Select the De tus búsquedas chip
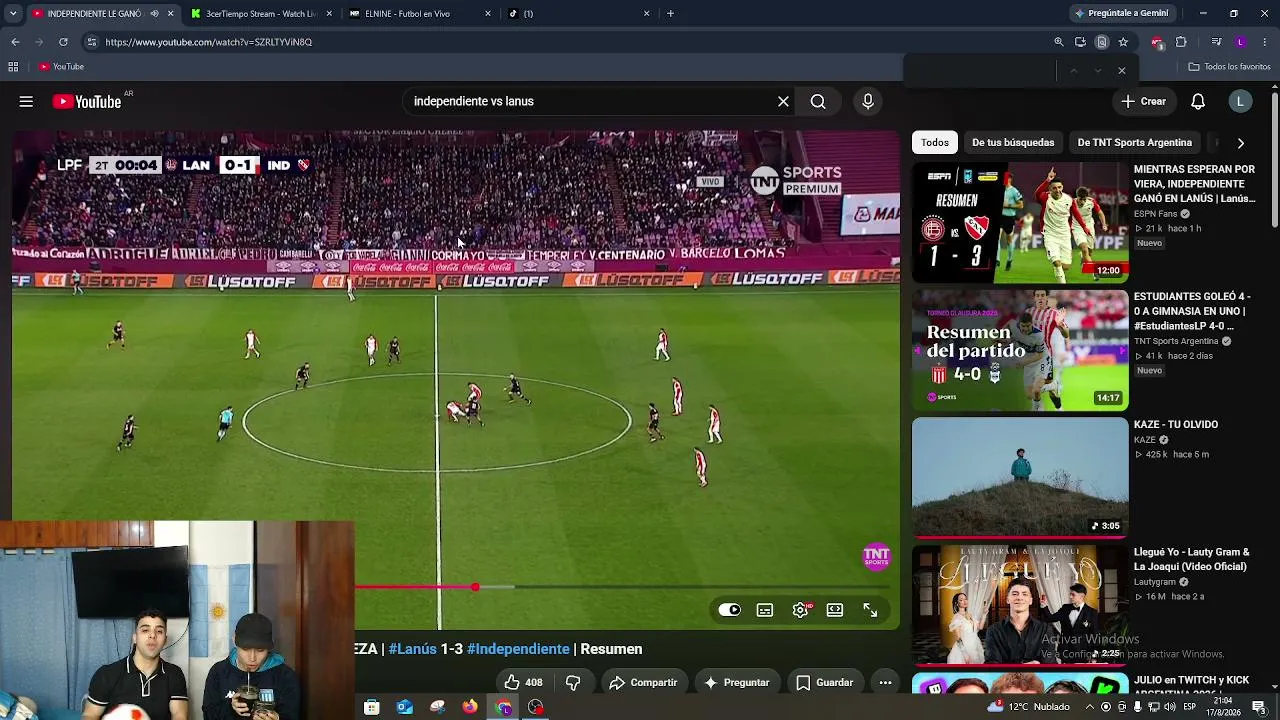The width and height of the screenshot is (1280, 720). [x=1013, y=142]
